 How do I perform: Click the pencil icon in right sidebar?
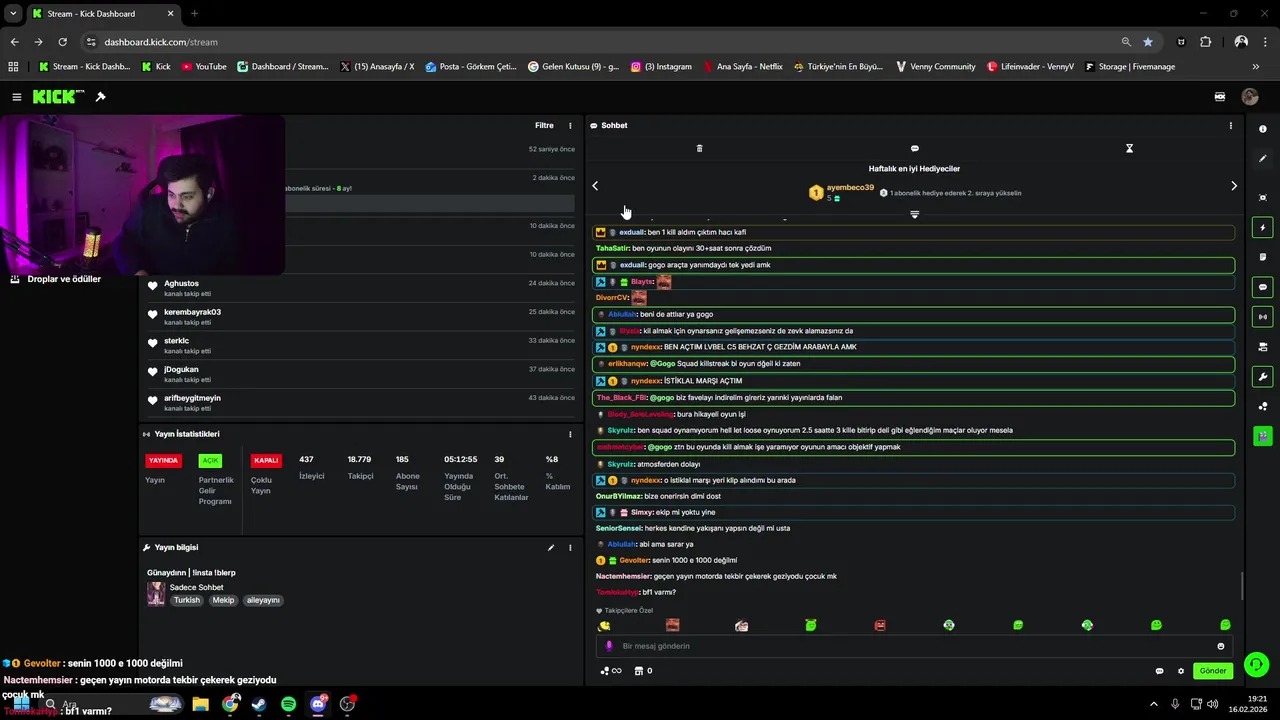(x=1262, y=159)
